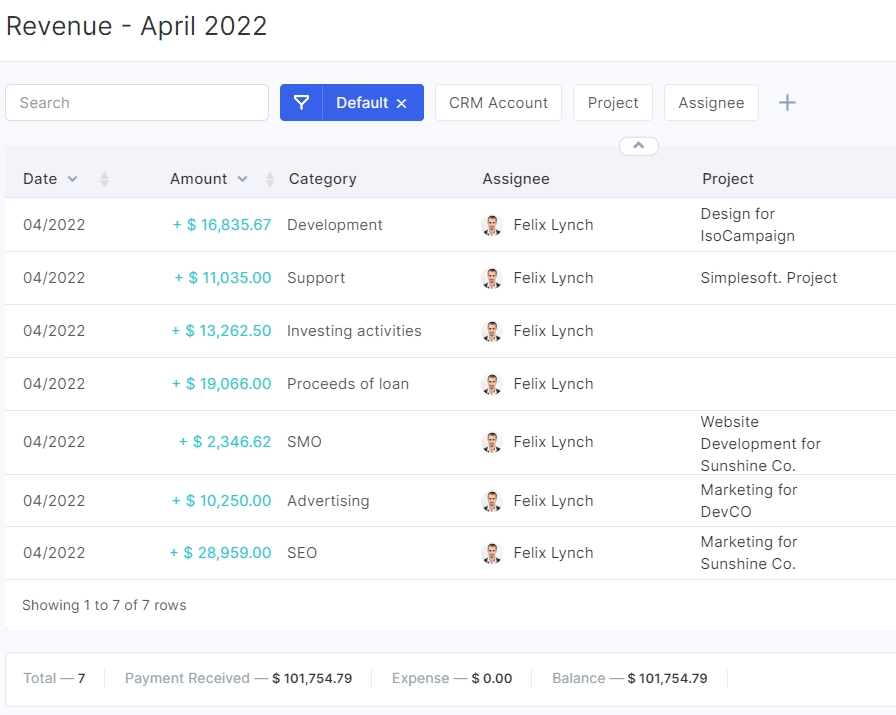Open the Amount column dropdown arrow
The height and width of the screenshot is (715, 896).
243,179
